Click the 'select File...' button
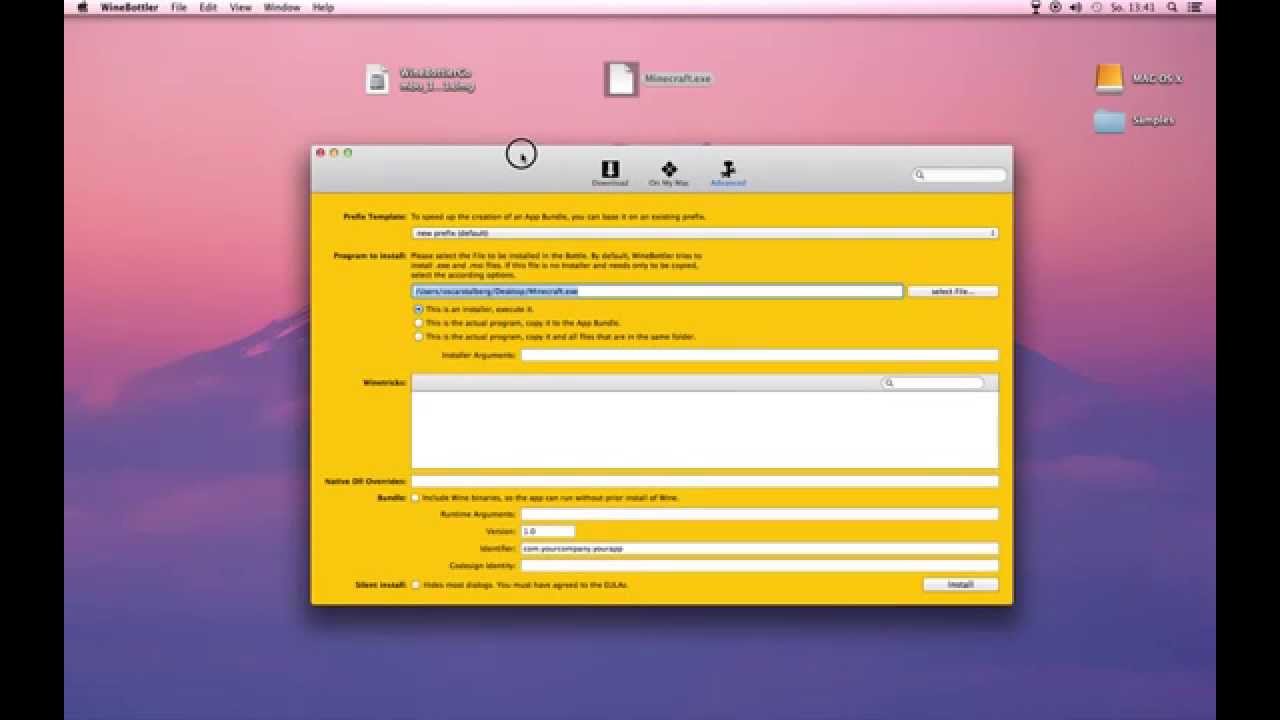Viewport: 1280px width, 720px height. click(x=951, y=291)
